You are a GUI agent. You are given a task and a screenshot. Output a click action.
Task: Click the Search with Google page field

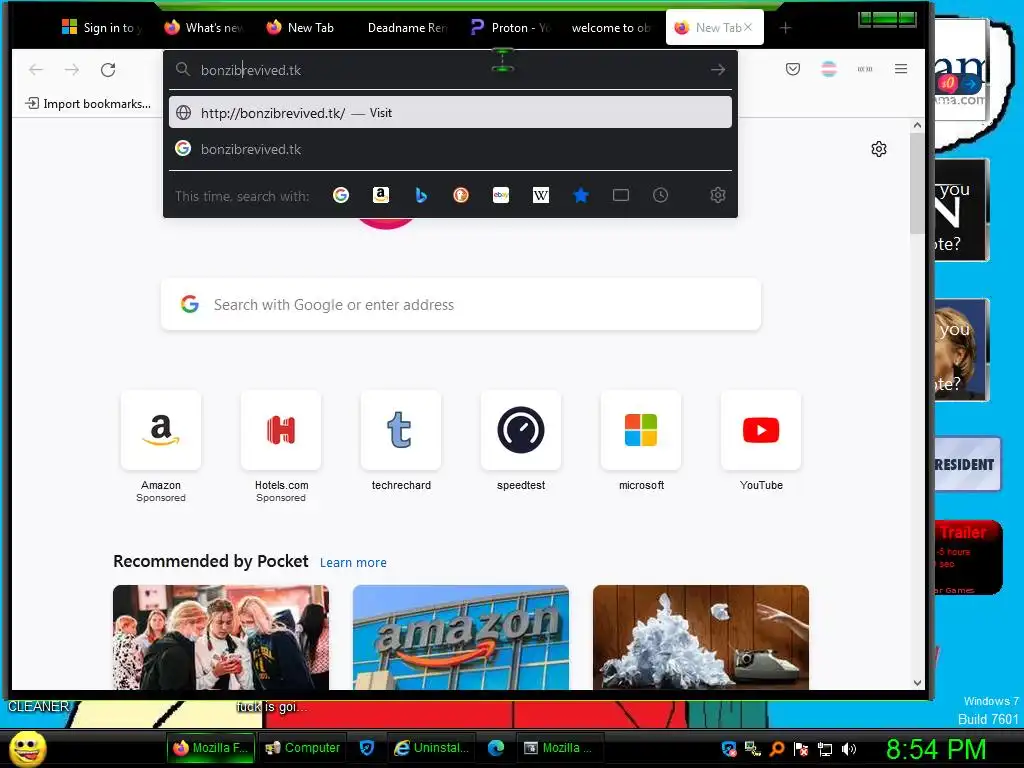[460, 304]
